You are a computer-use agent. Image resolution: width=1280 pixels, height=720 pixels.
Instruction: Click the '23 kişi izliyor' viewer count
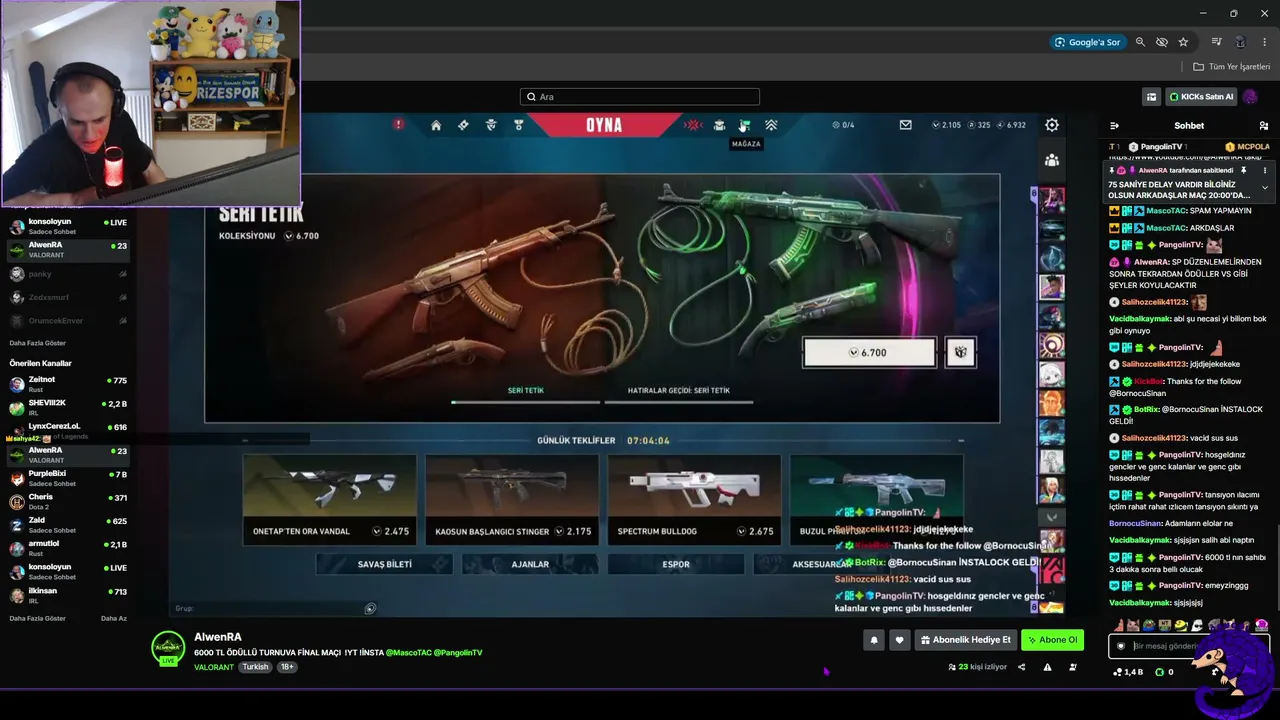[x=977, y=667]
